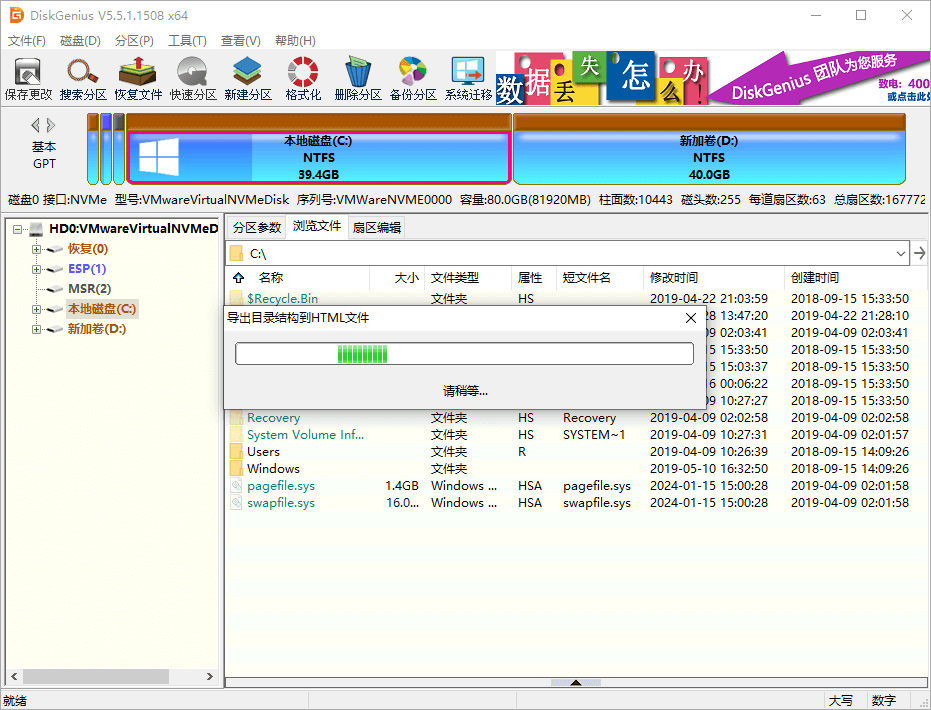Screen dimensions: 931x710
Task: Expand the 新加卷(D:) tree node
Action: [37, 329]
